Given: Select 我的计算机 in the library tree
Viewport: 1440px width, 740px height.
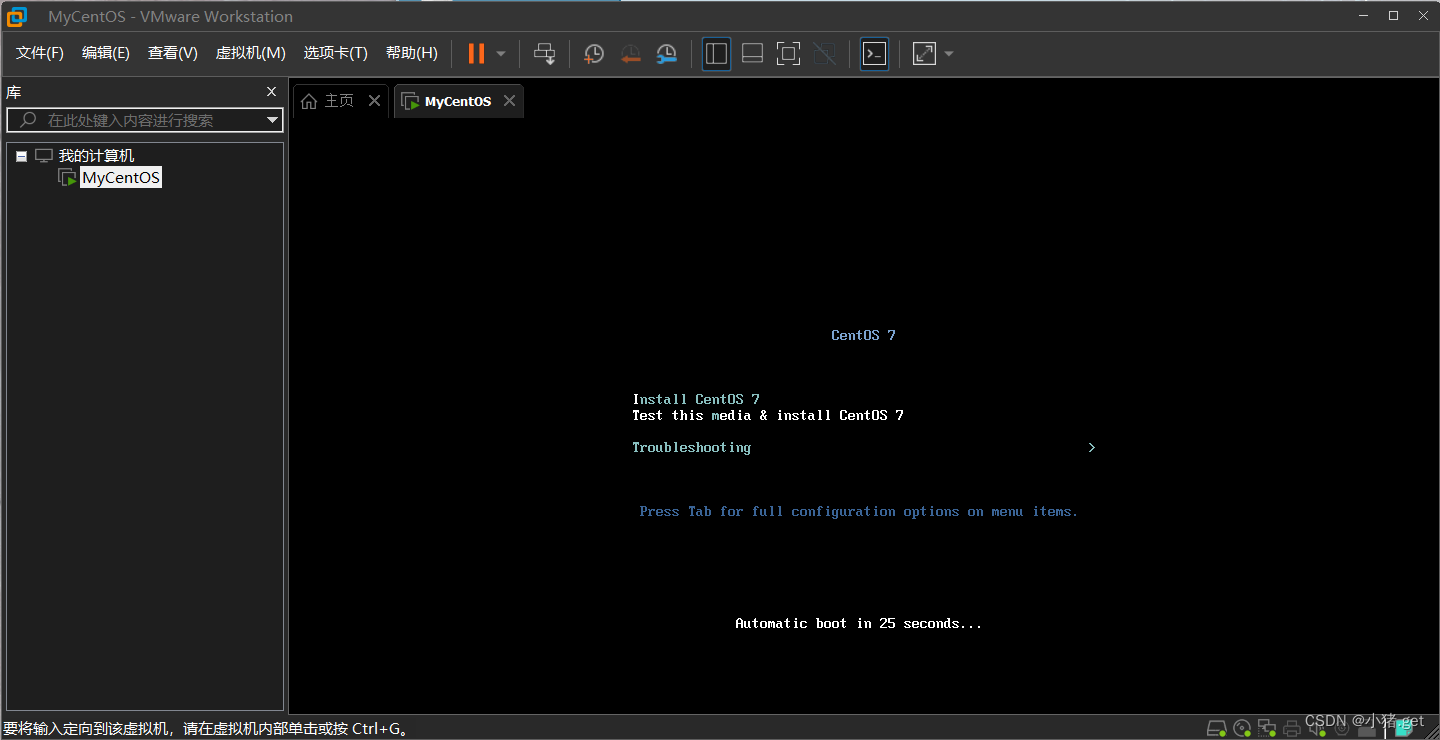Looking at the screenshot, I should pos(96,156).
